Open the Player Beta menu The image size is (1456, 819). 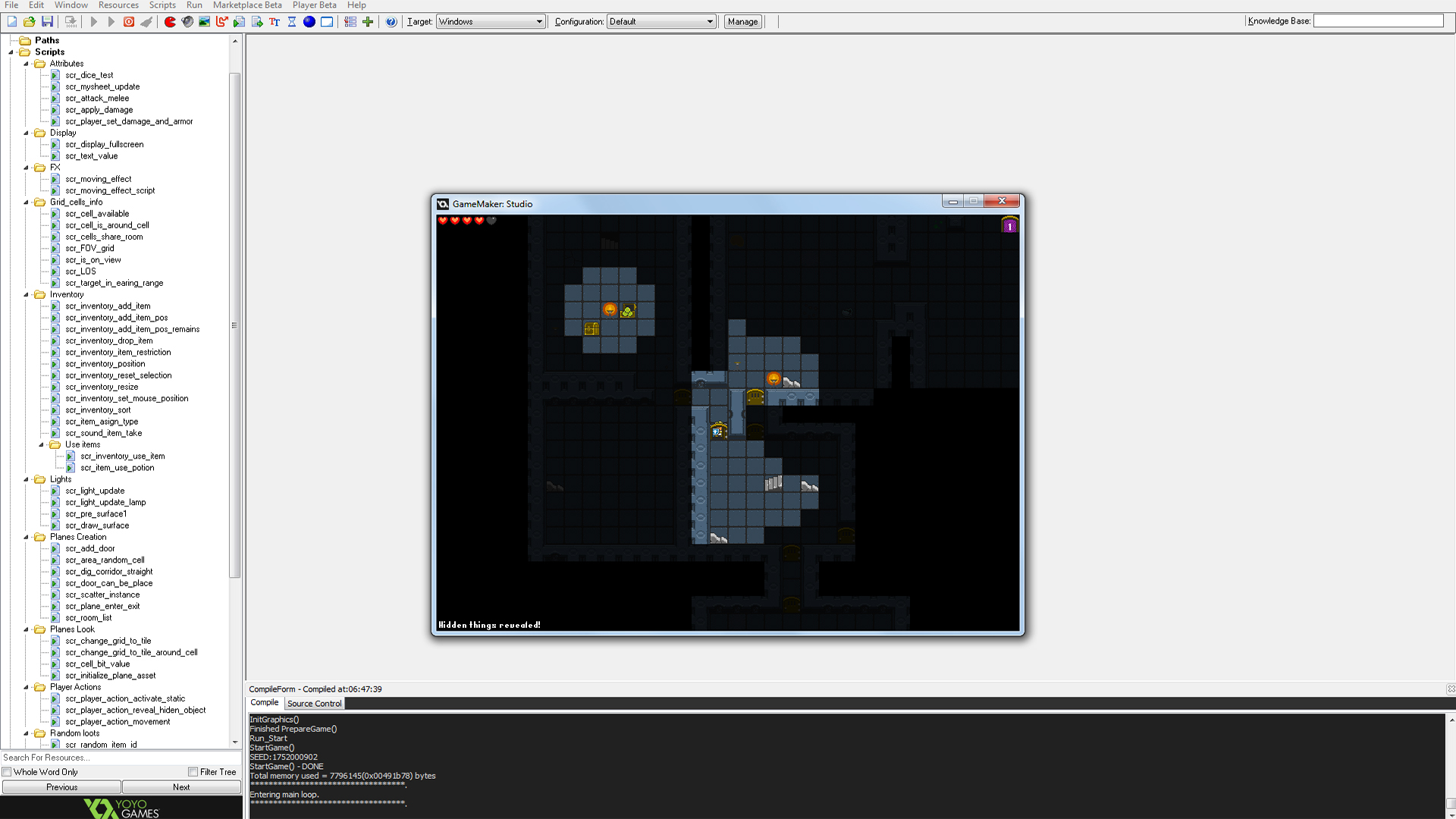click(x=314, y=5)
